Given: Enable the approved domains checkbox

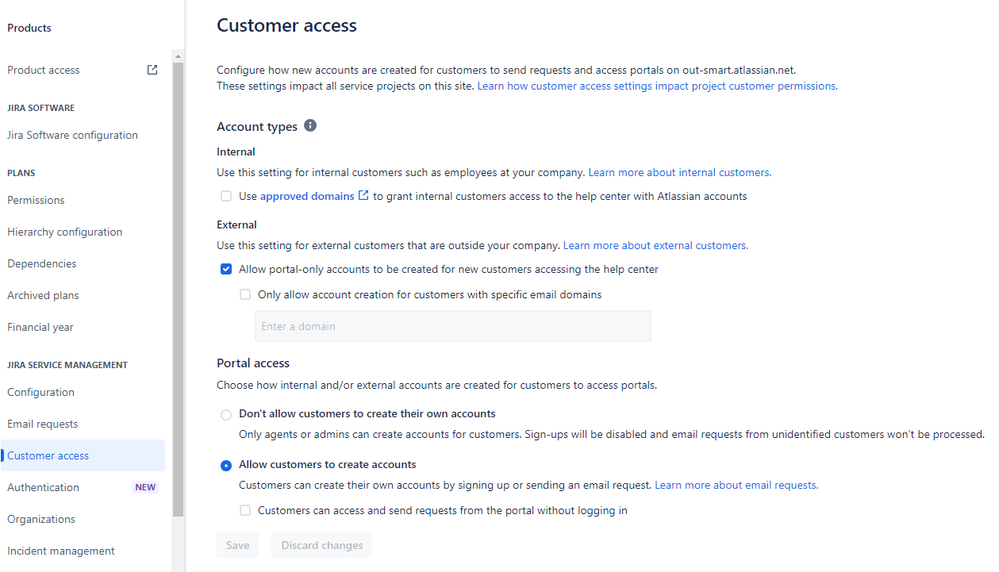Looking at the screenshot, I should [x=226, y=196].
